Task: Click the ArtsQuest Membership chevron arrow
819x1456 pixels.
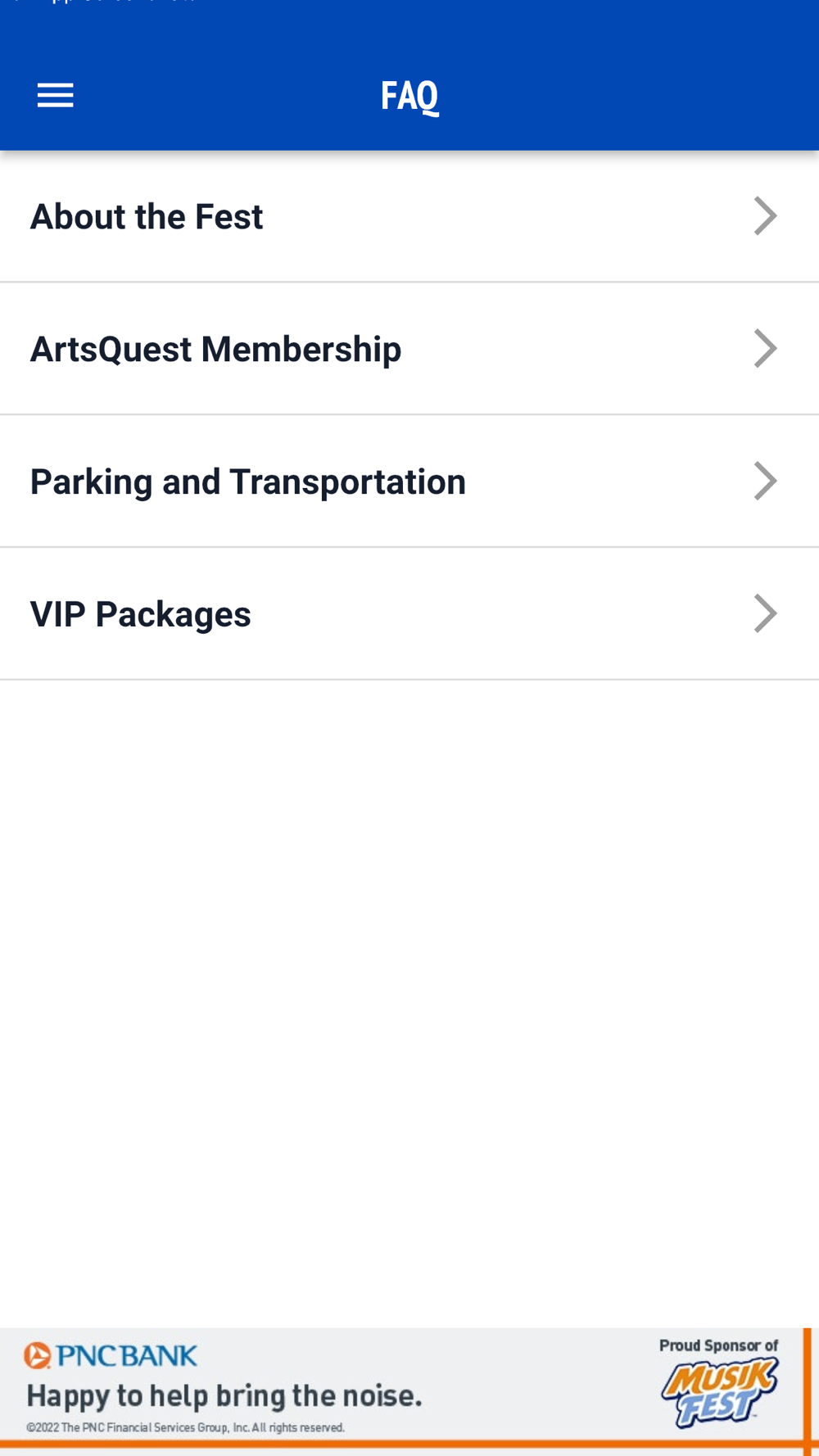Action: point(765,349)
